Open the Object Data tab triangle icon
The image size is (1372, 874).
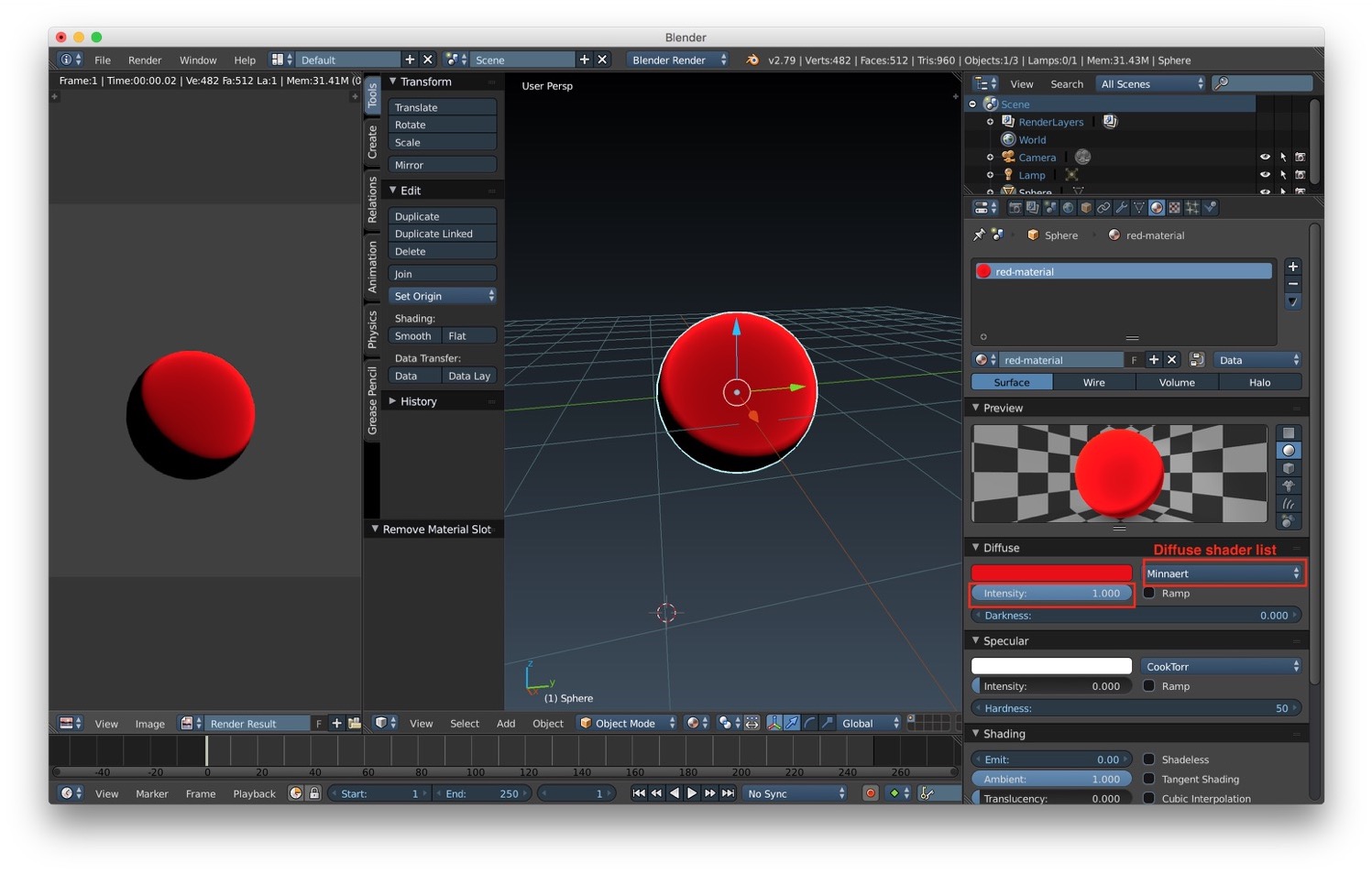[x=1139, y=208]
